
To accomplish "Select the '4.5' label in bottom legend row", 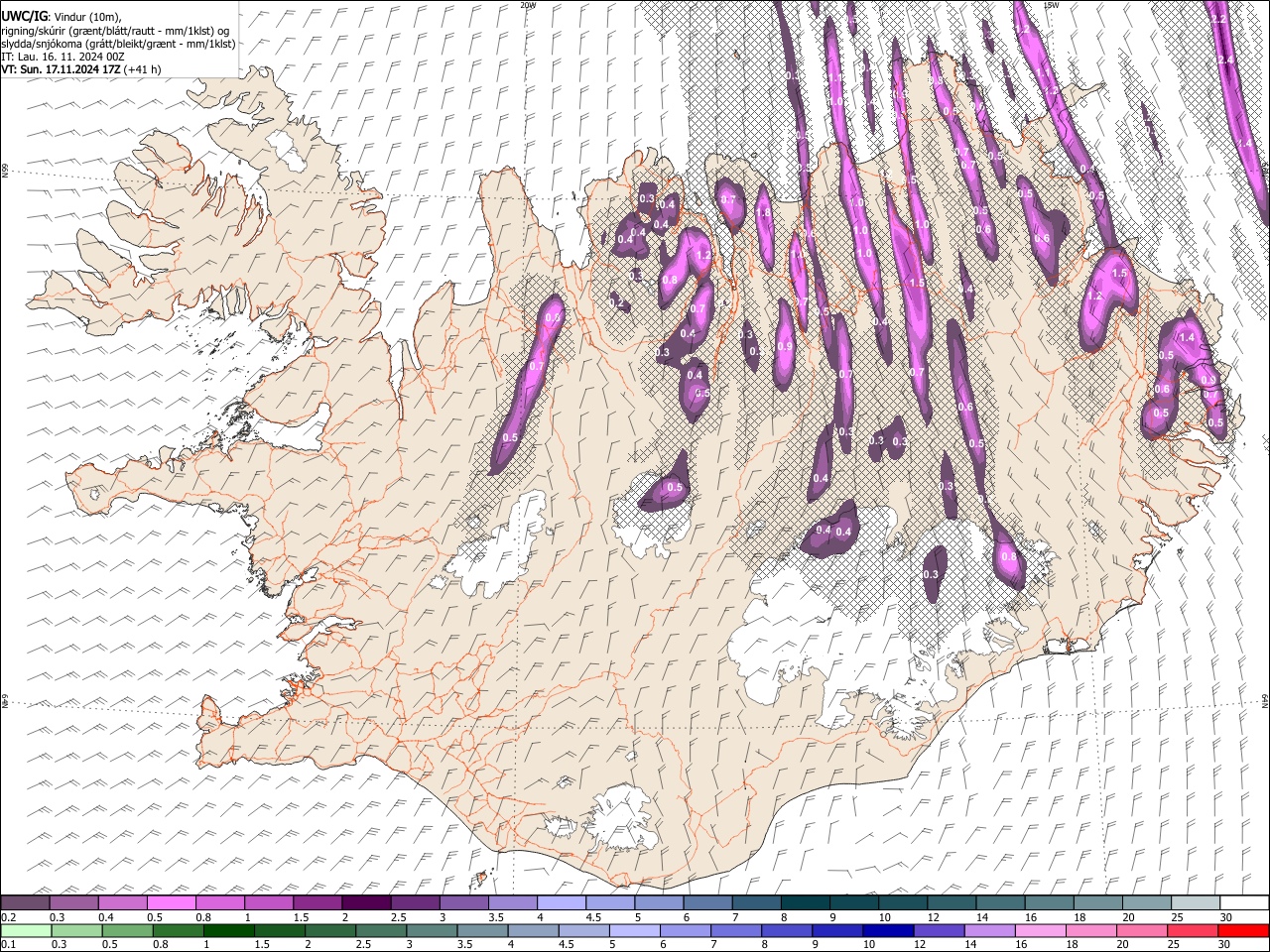I will 565,945.
